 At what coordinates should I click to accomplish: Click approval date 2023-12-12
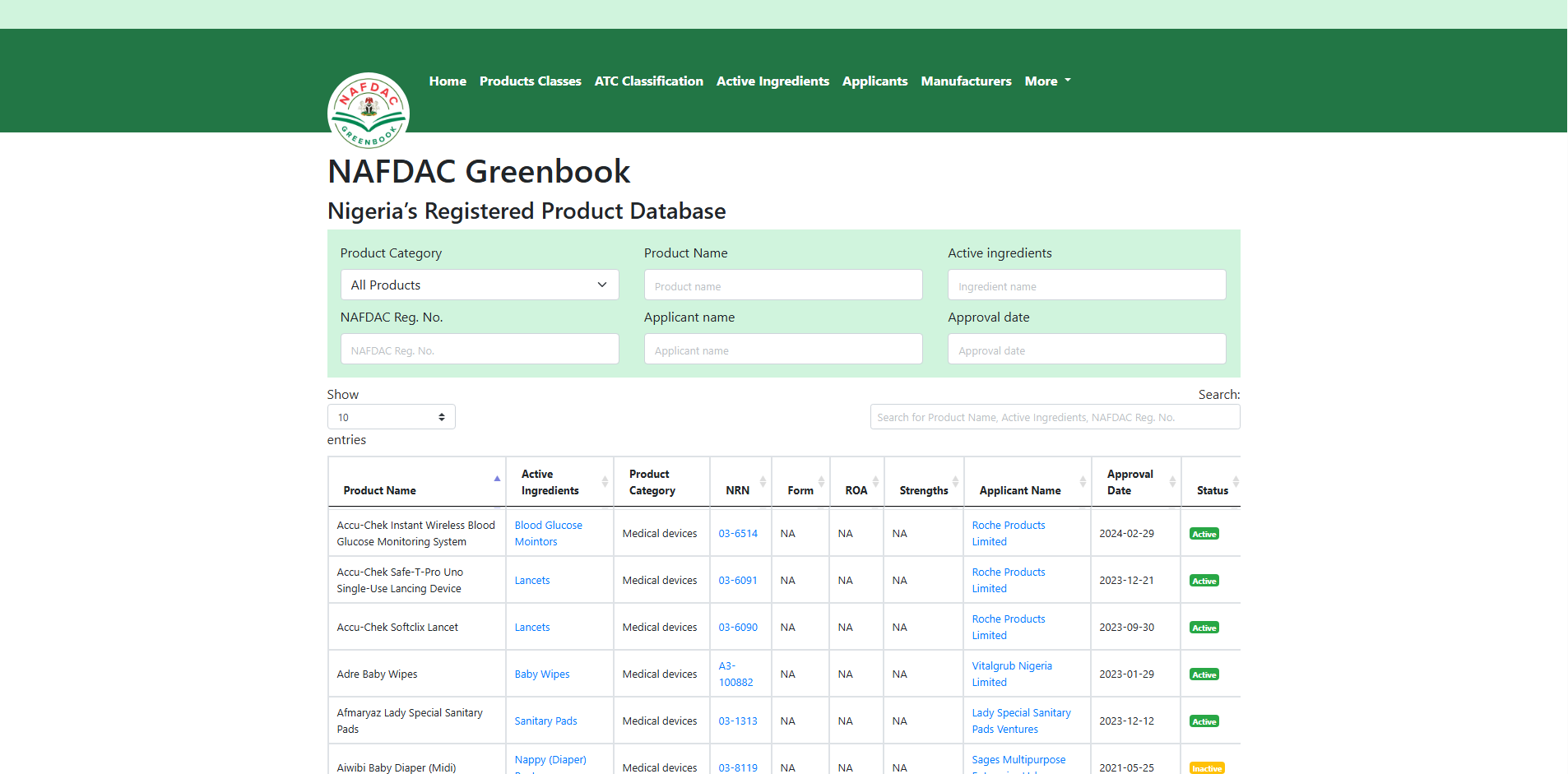pyautogui.click(x=1127, y=721)
